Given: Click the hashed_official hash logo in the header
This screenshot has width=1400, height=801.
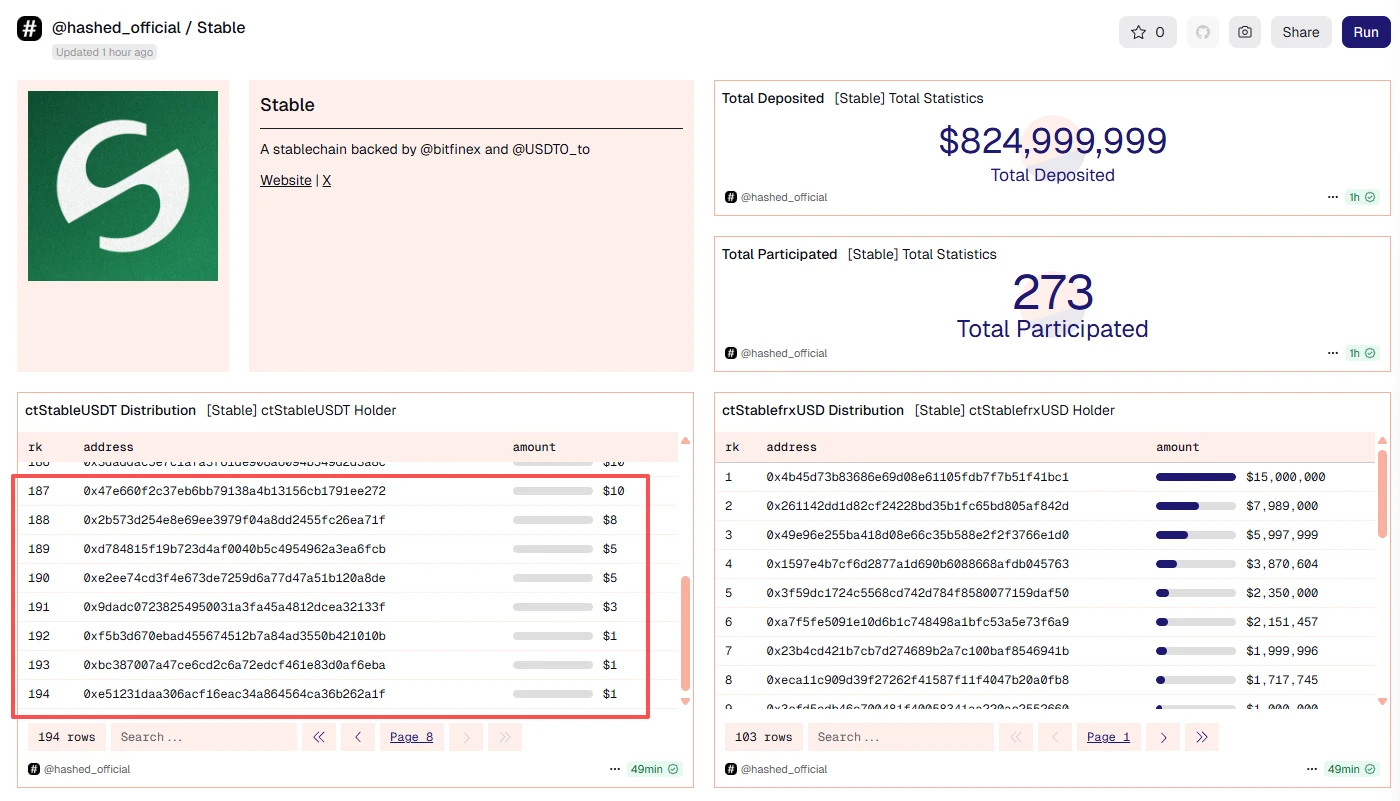Looking at the screenshot, I should pos(29,29).
